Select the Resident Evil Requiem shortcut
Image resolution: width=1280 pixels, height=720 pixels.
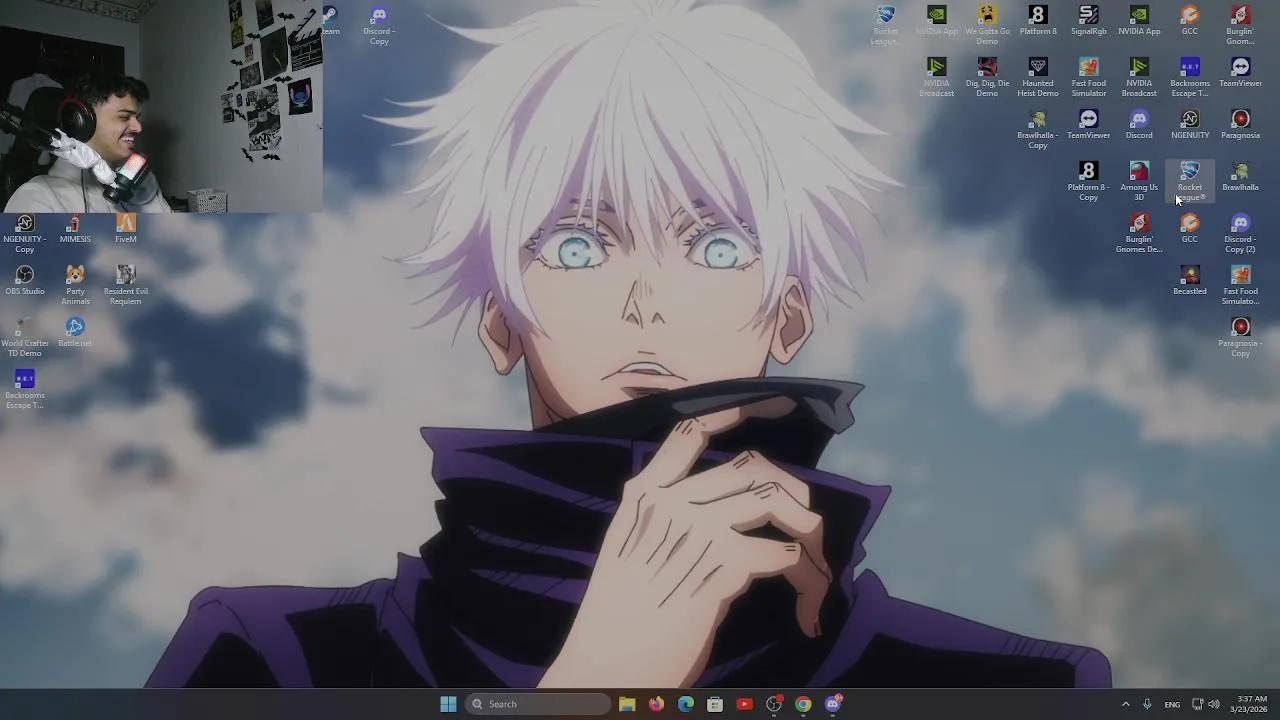coord(125,286)
